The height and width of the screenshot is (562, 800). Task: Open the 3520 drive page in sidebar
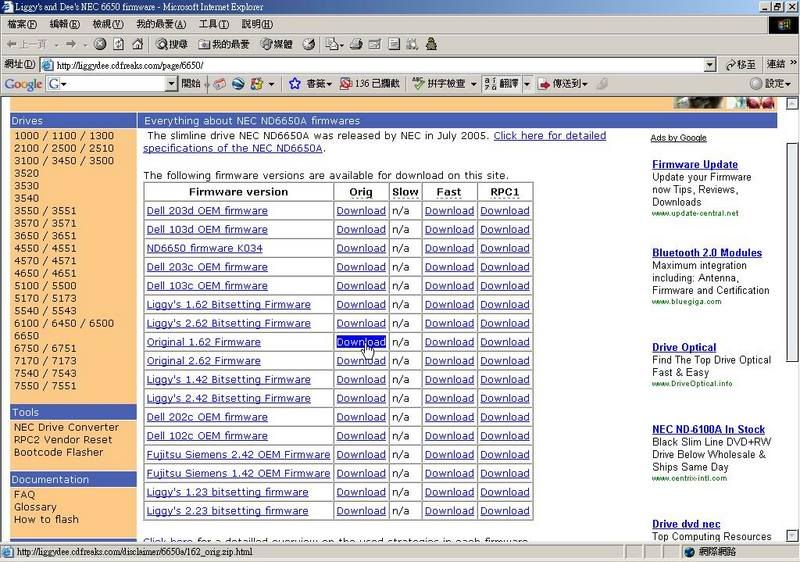27,173
